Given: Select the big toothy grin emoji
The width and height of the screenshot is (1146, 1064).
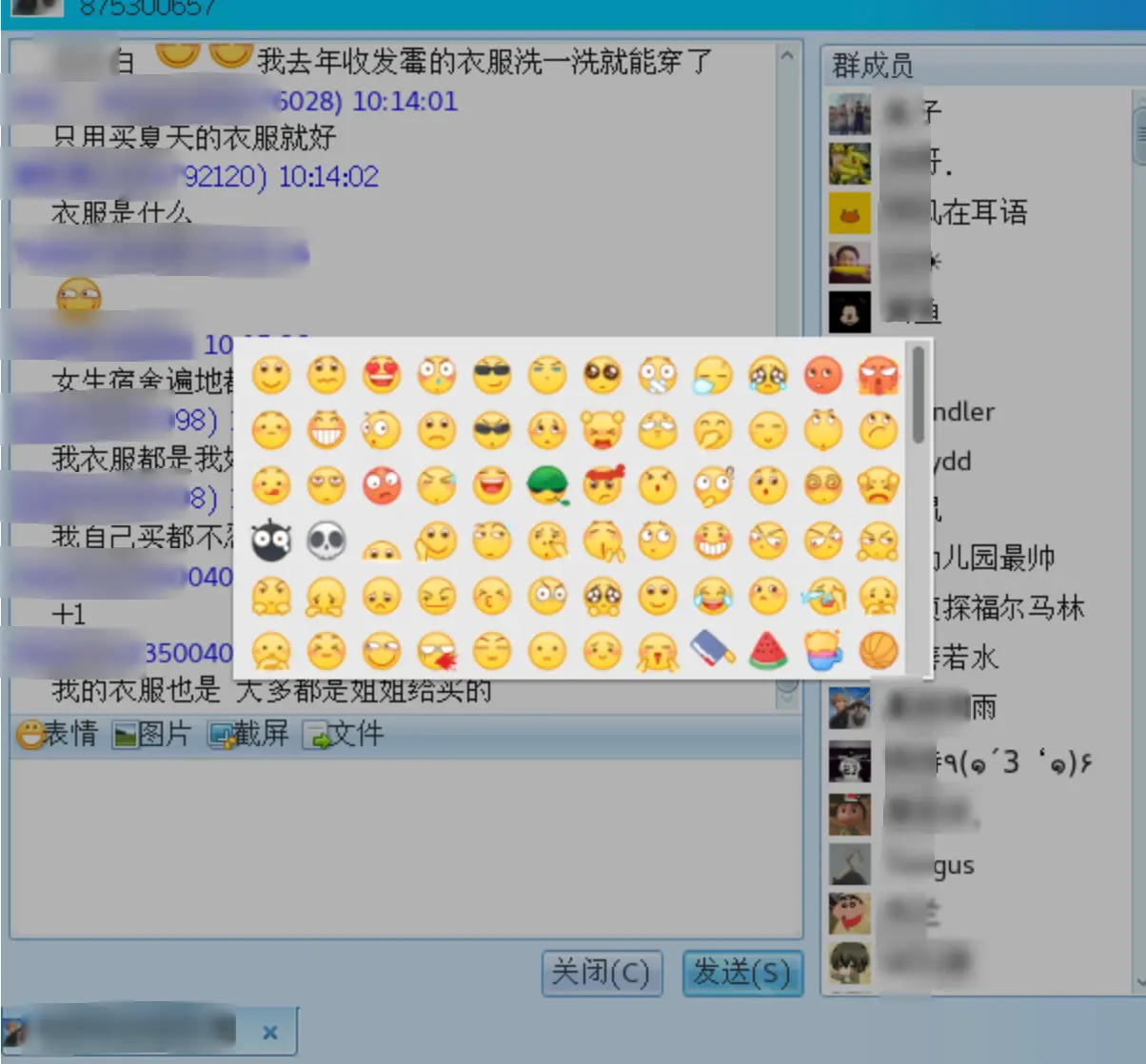Looking at the screenshot, I should [326, 430].
